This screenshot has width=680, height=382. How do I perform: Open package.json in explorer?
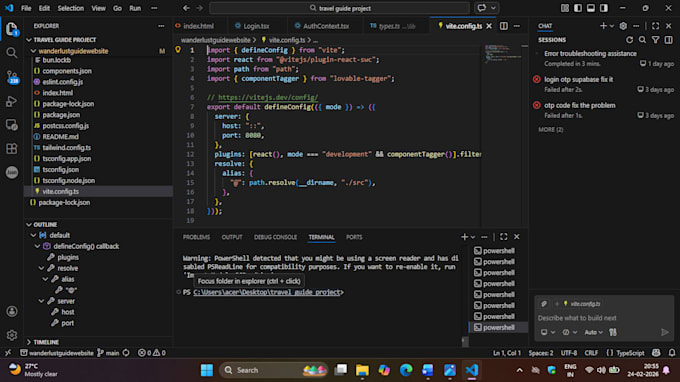[x=61, y=115]
